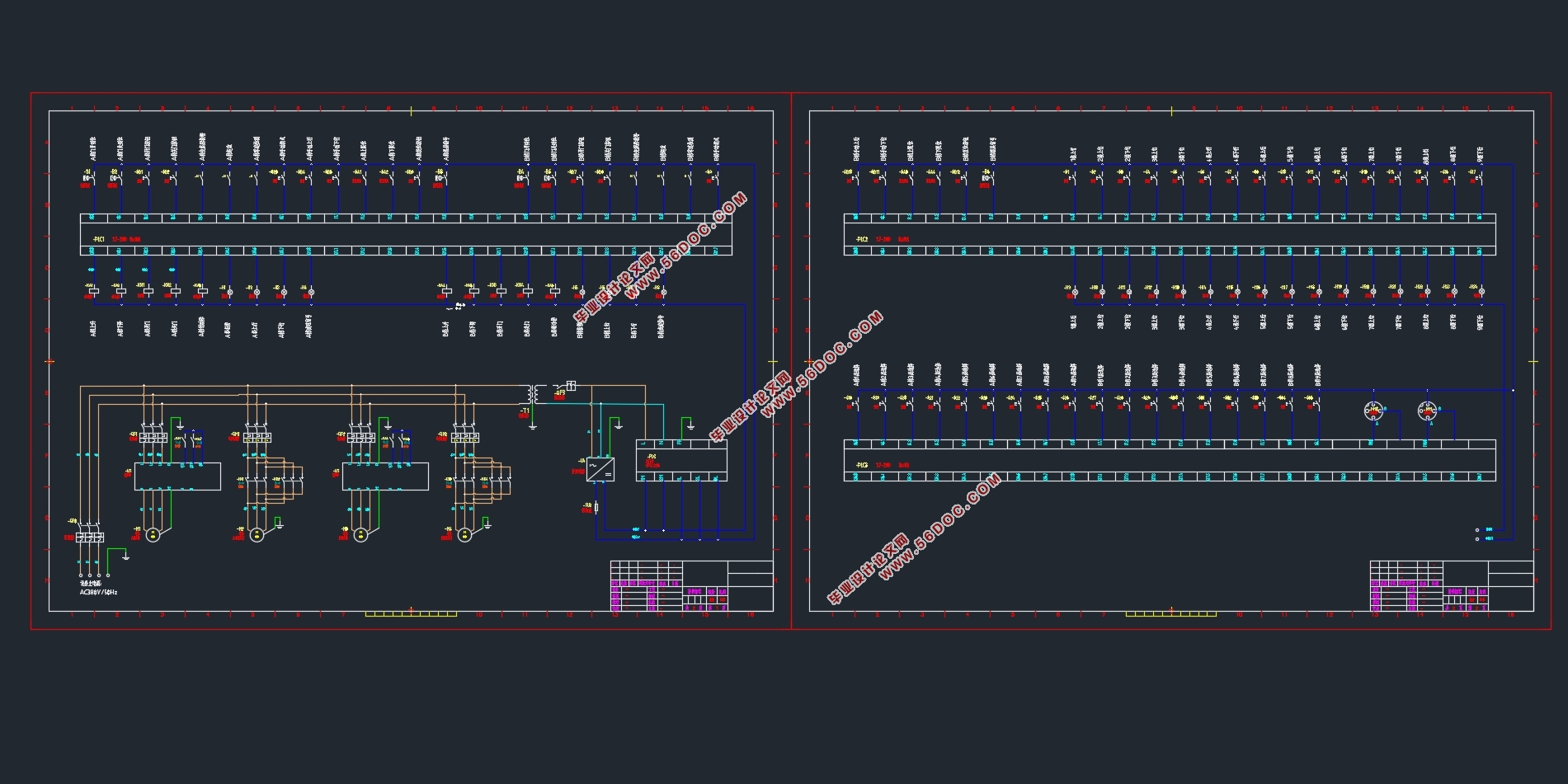Select the PLC CPU power terminal box
The height and width of the screenshot is (784, 1568).
pyautogui.click(x=681, y=461)
